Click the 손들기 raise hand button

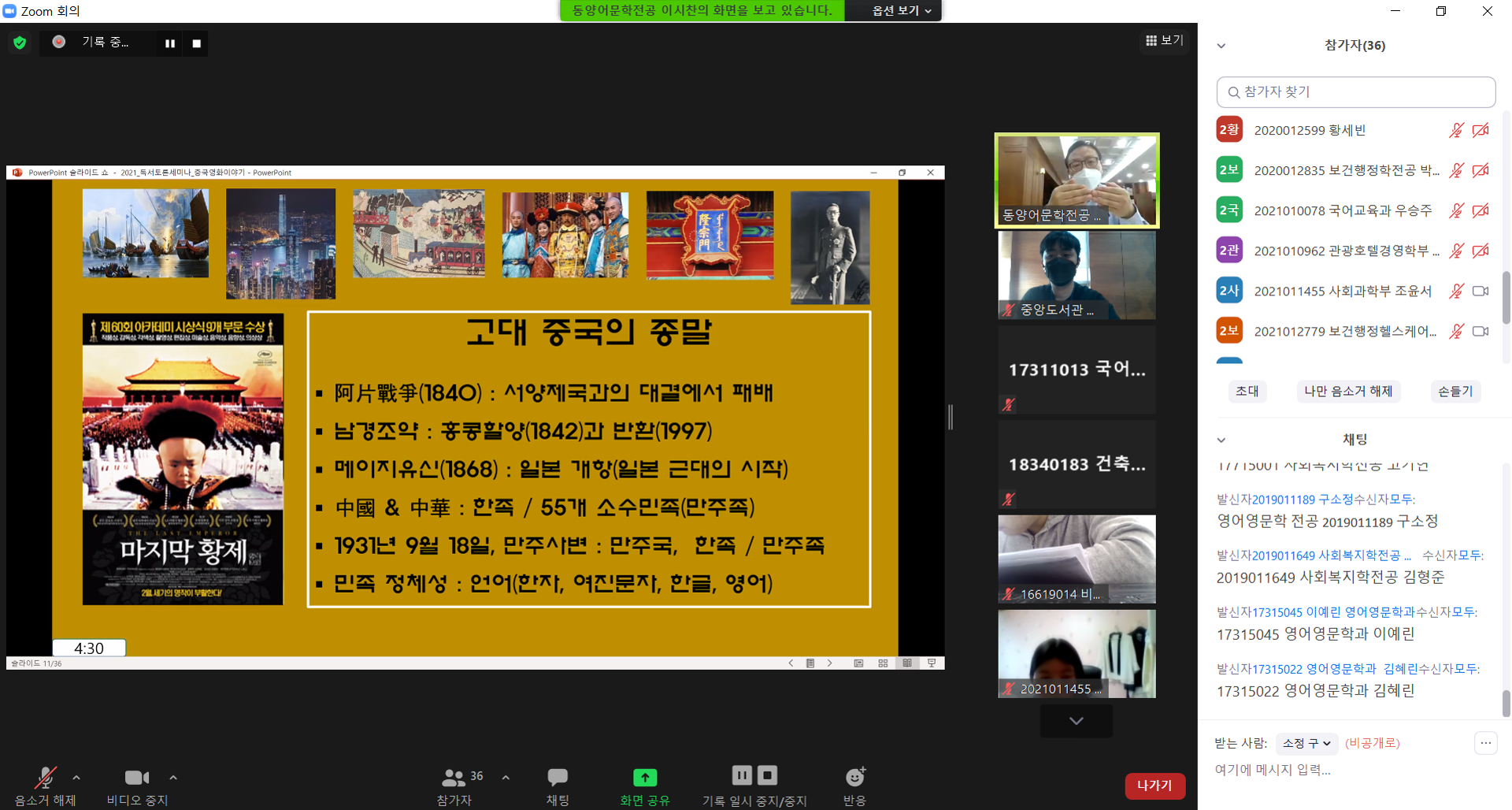[1455, 392]
